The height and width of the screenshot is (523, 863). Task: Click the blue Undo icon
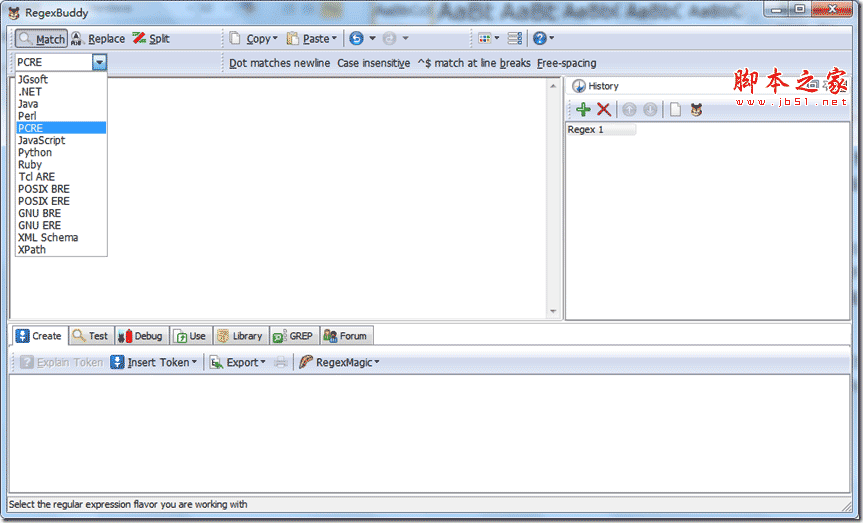(356, 38)
